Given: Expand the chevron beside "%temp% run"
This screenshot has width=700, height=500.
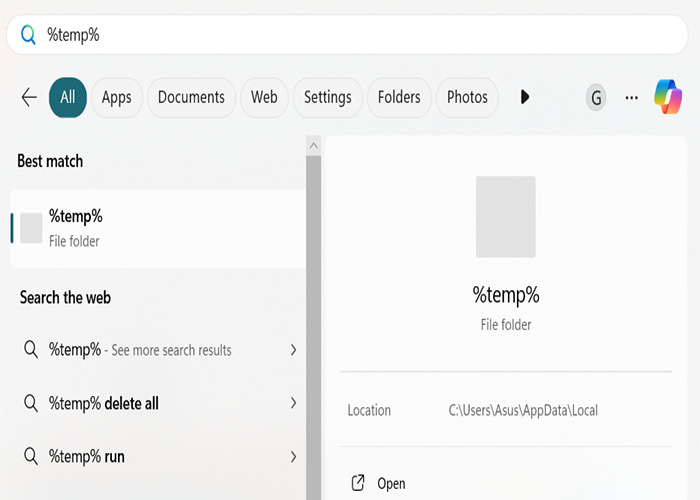Looking at the screenshot, I should [293, 456].
